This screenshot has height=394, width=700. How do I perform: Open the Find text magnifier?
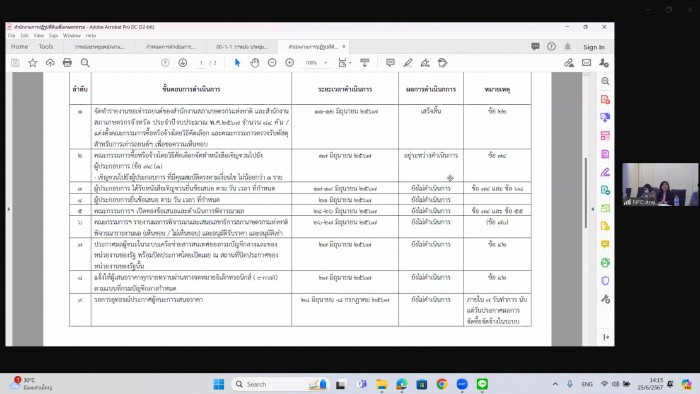85,63
